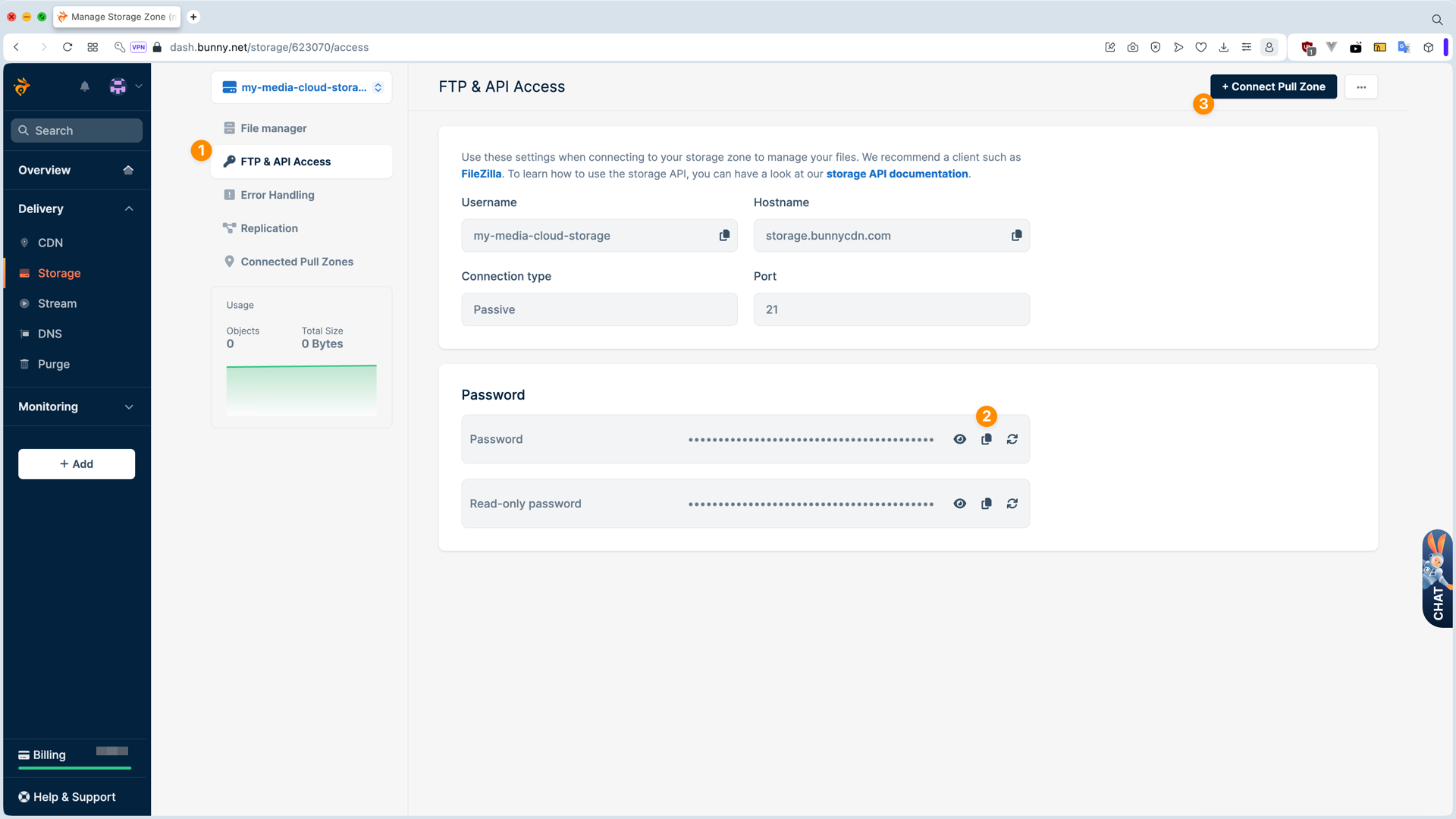1456x819 pixels.
Task: Open the CHAT bunny support widget
Action: pyautogui.click(x=1437, y=578)
